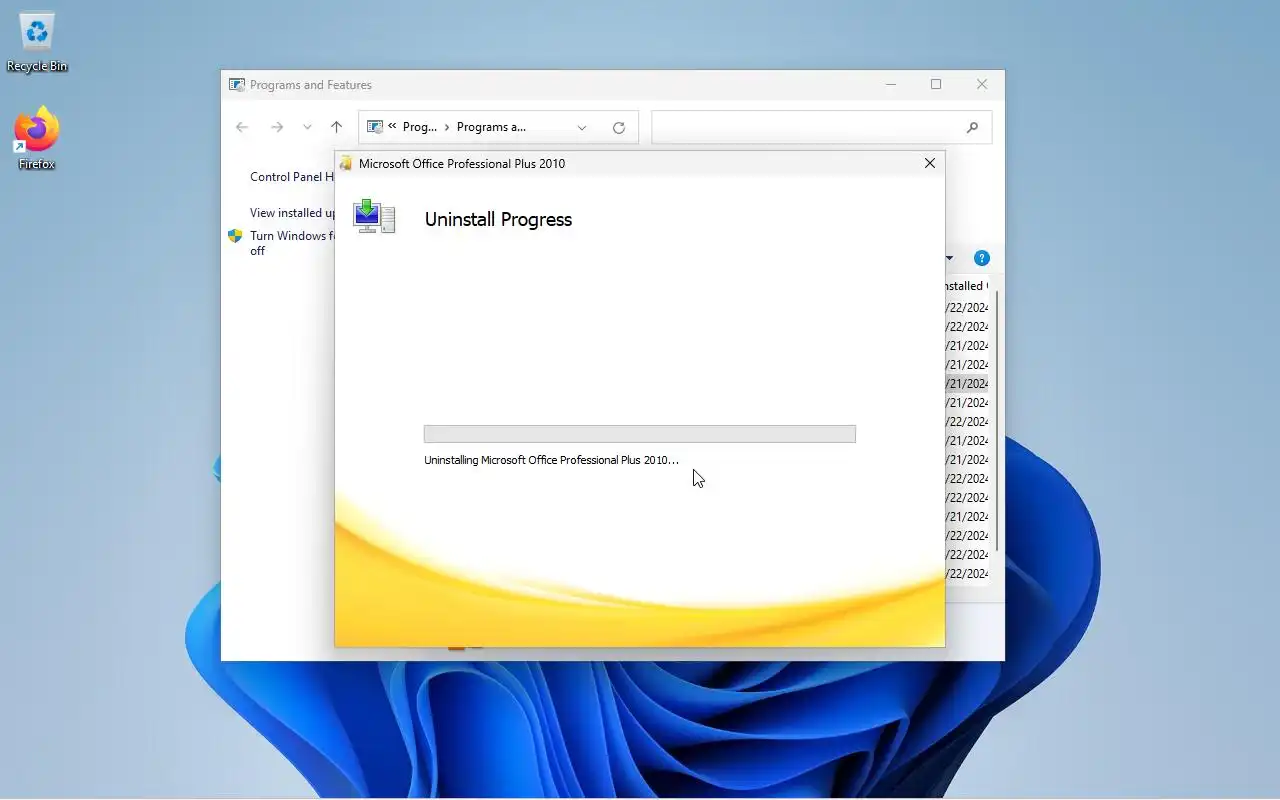The image size is (1280, 800).
Task: Open the Turn Windows features on or off link
Action: point(292,243)
